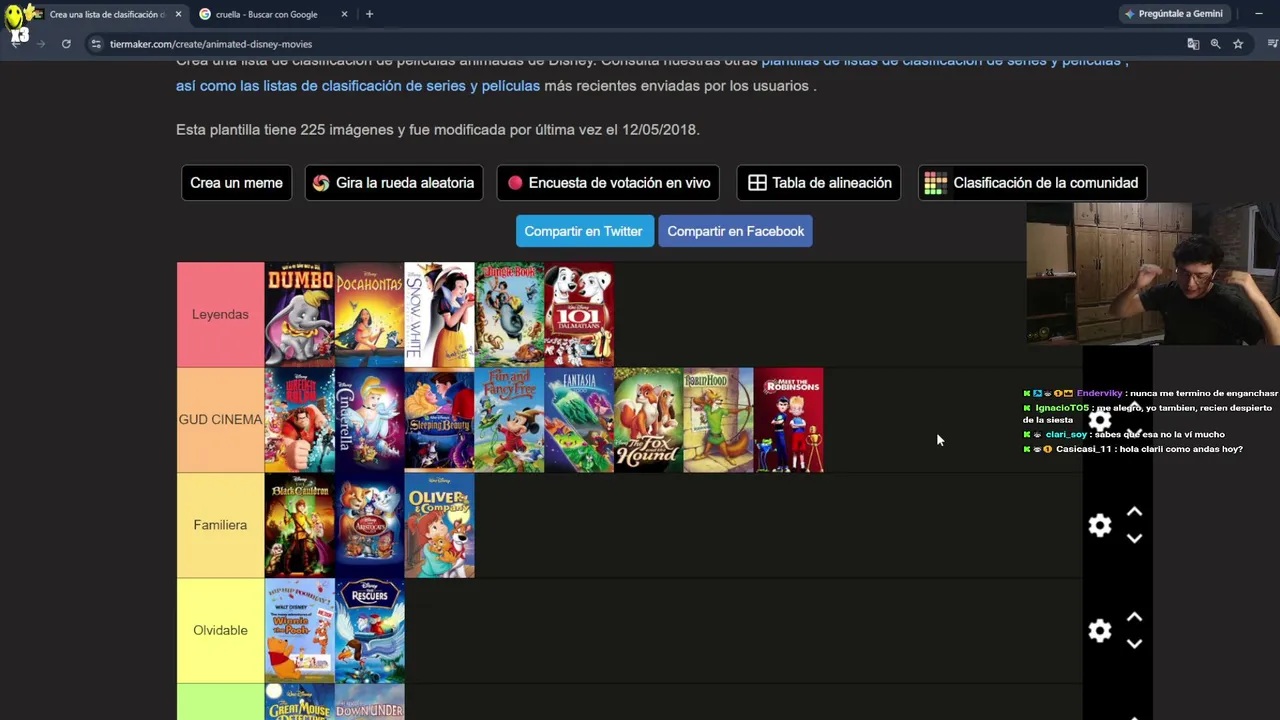Click The Black Cauldron poster
This screenshot has width=1280, height=720.
(300, 525)
